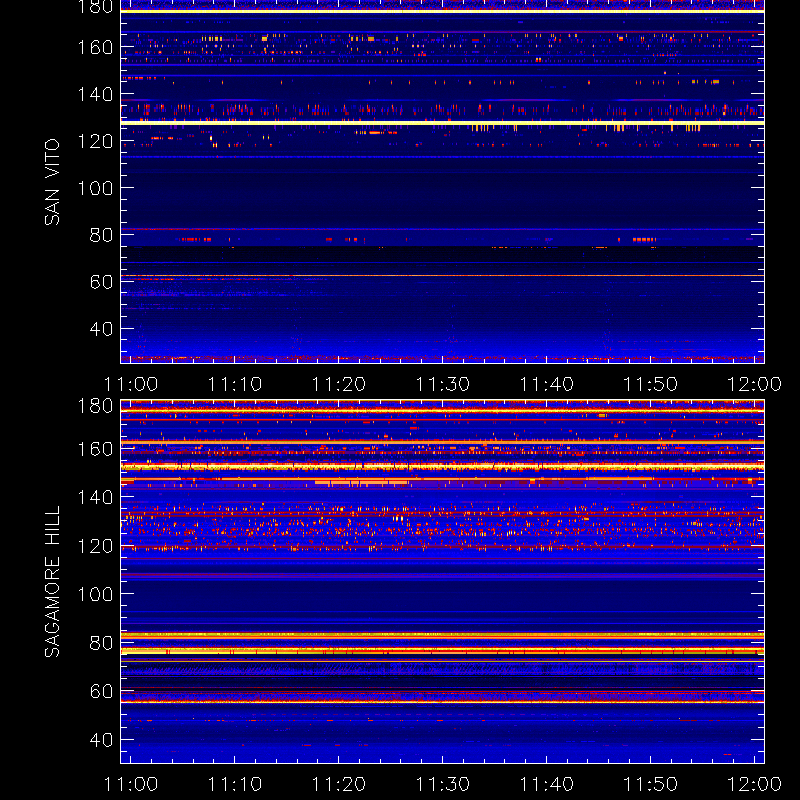Click 11:00 under the Sagamore Hill plot
The height and width of the screenshot is (800, 800).
pos(131,784)
